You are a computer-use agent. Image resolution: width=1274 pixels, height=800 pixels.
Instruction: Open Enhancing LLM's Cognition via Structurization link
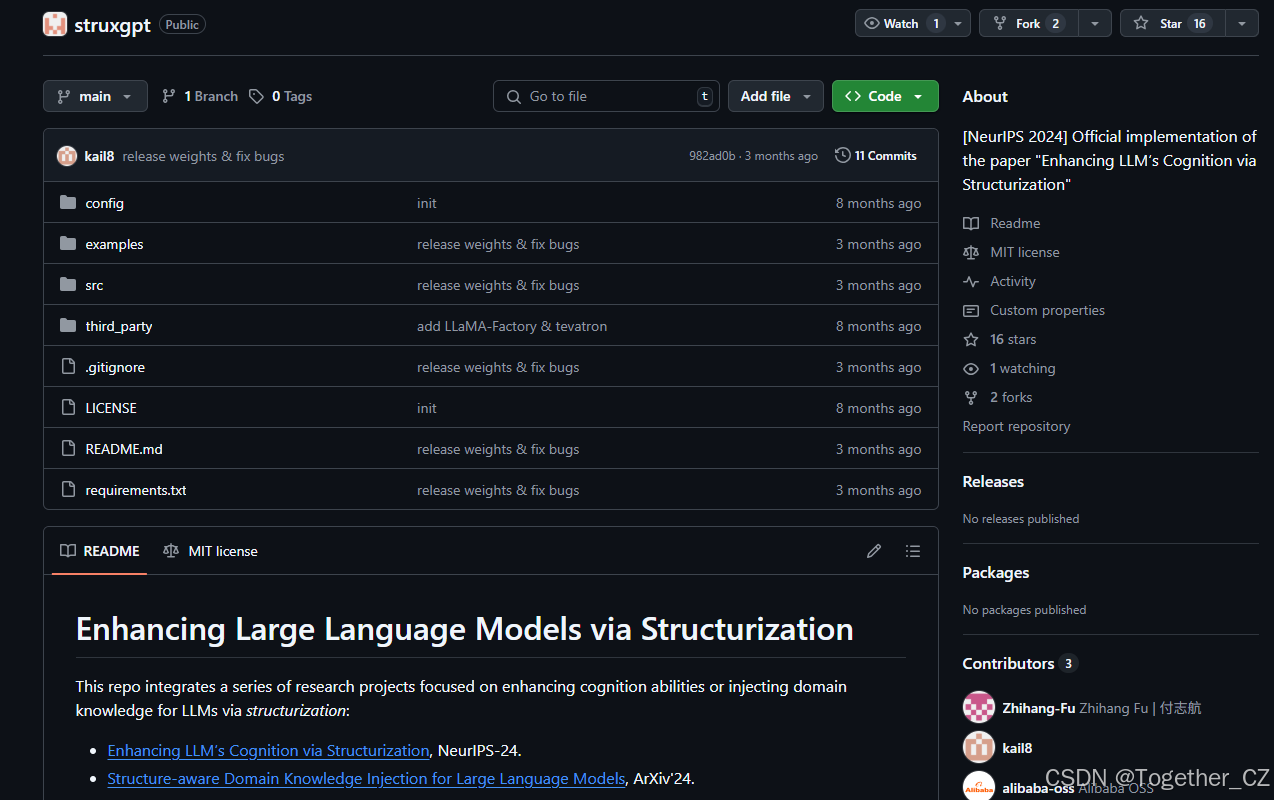(x=268, y=750)
